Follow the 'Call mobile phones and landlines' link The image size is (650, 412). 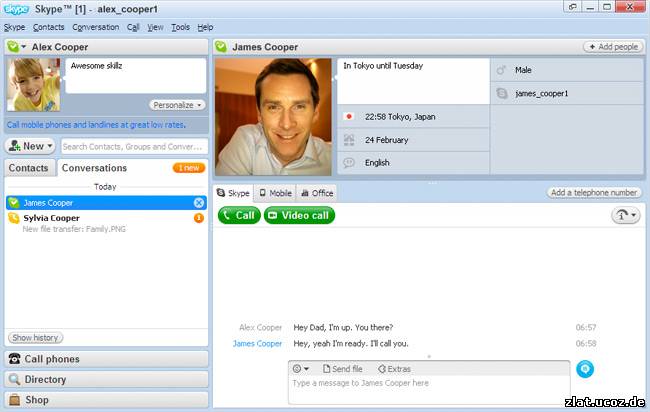coord(96,125)
